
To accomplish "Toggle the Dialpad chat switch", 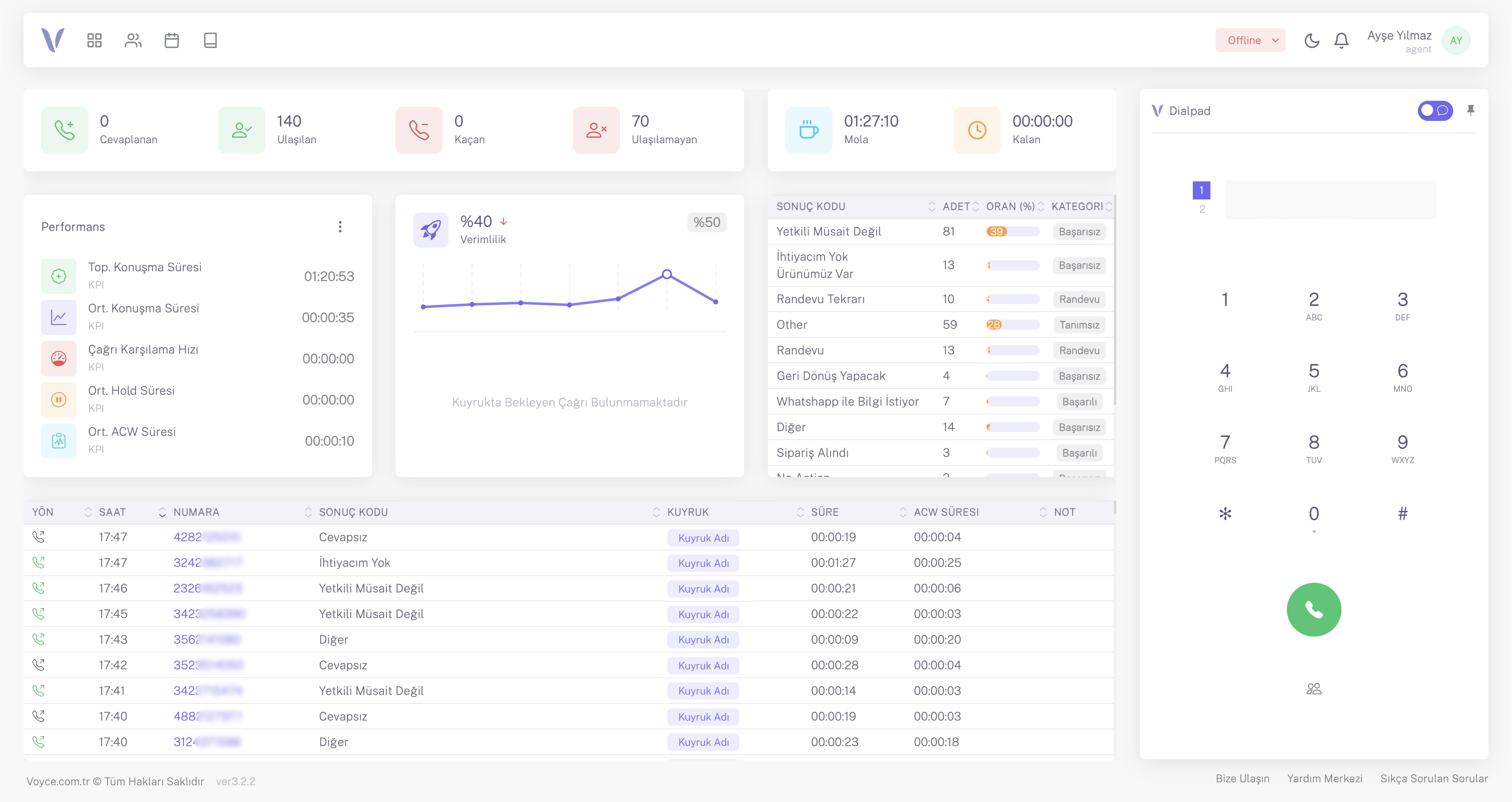I will click(1435, 110).
